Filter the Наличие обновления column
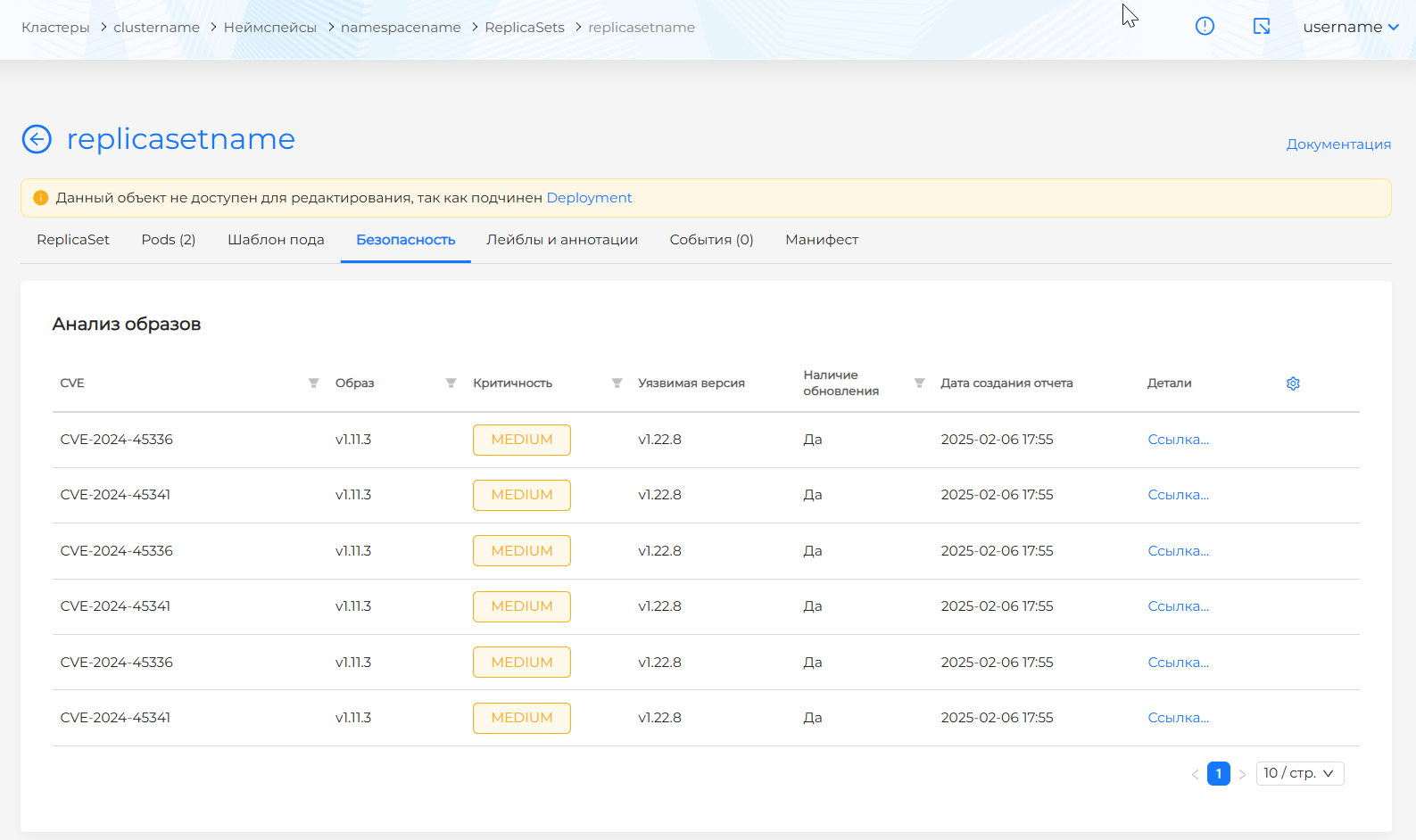This screenshot has width=1416, height=840. (x=919, y=383)
